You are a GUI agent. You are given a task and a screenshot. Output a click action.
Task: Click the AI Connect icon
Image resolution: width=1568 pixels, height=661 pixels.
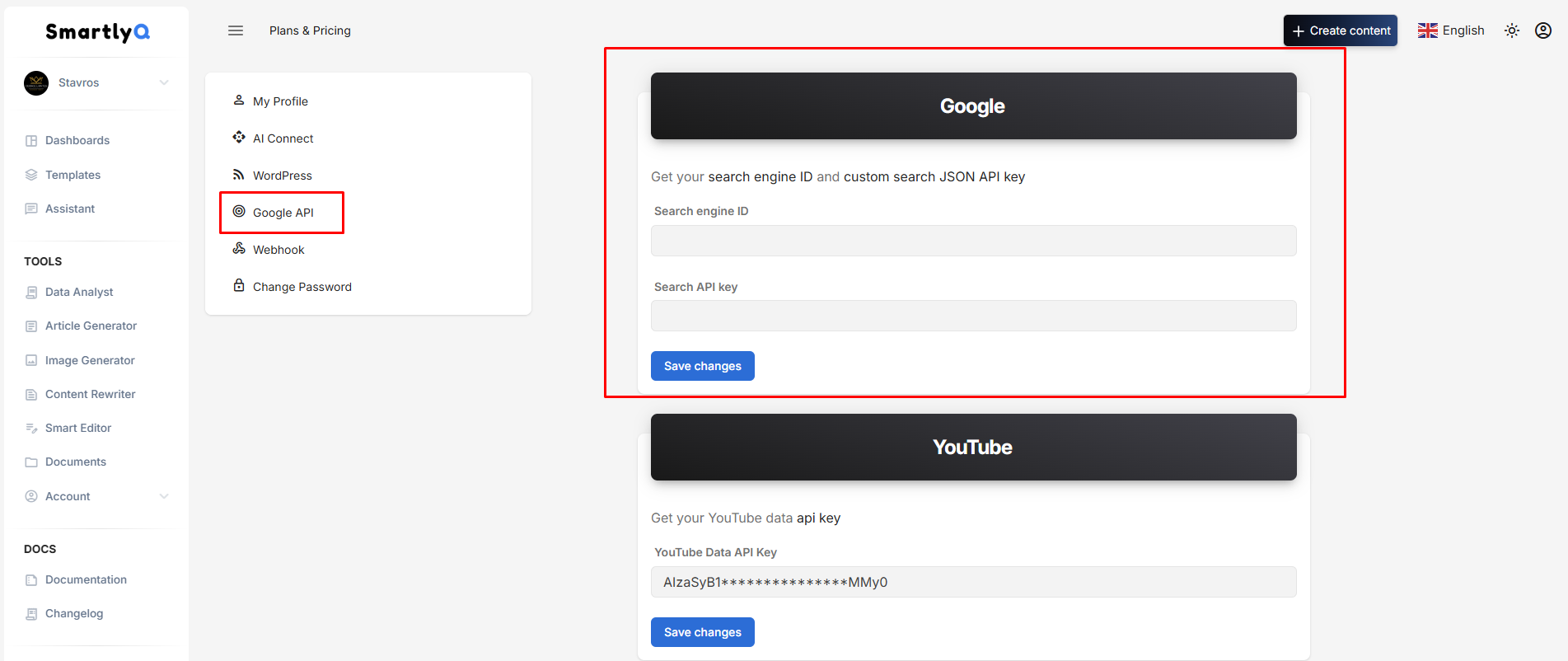pos(239,138)
